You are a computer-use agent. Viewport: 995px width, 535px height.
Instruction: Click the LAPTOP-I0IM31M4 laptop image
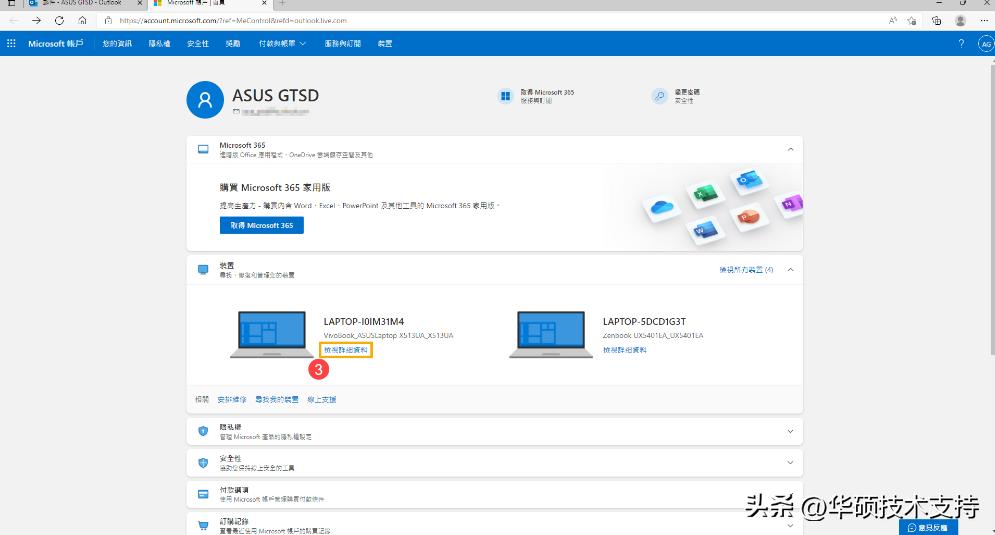pyautogui.click(x=272, y=334)
